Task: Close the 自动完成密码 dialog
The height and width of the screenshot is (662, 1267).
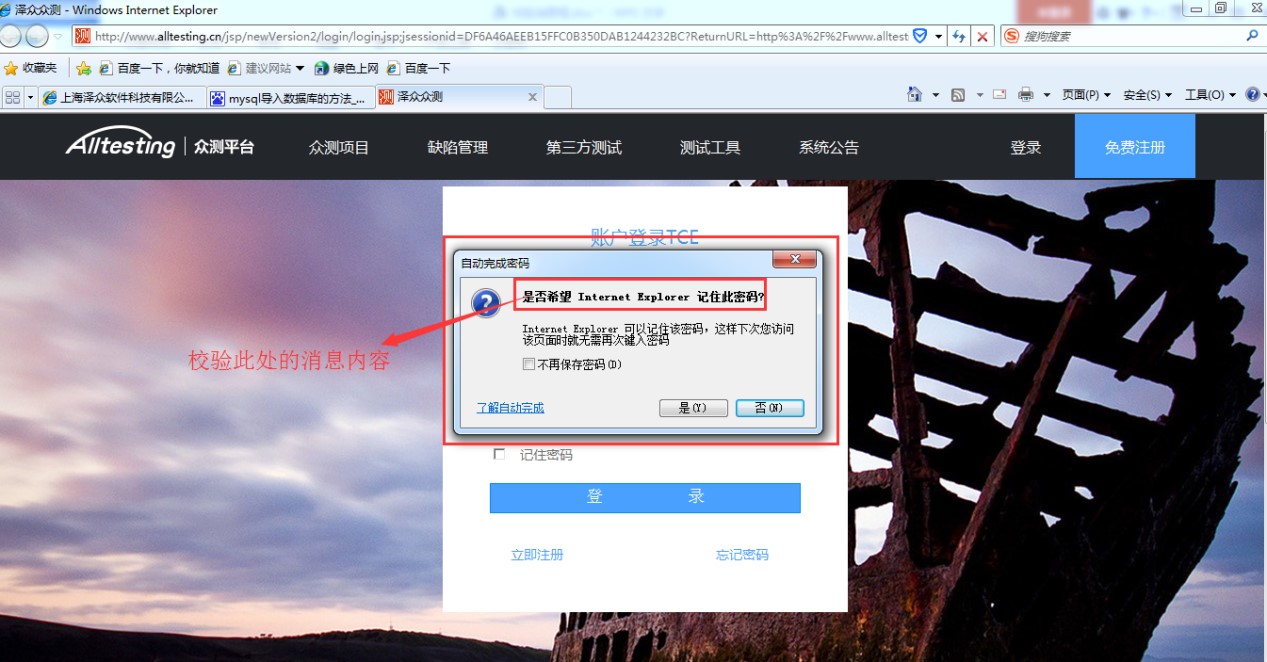Action: [796, 260]
